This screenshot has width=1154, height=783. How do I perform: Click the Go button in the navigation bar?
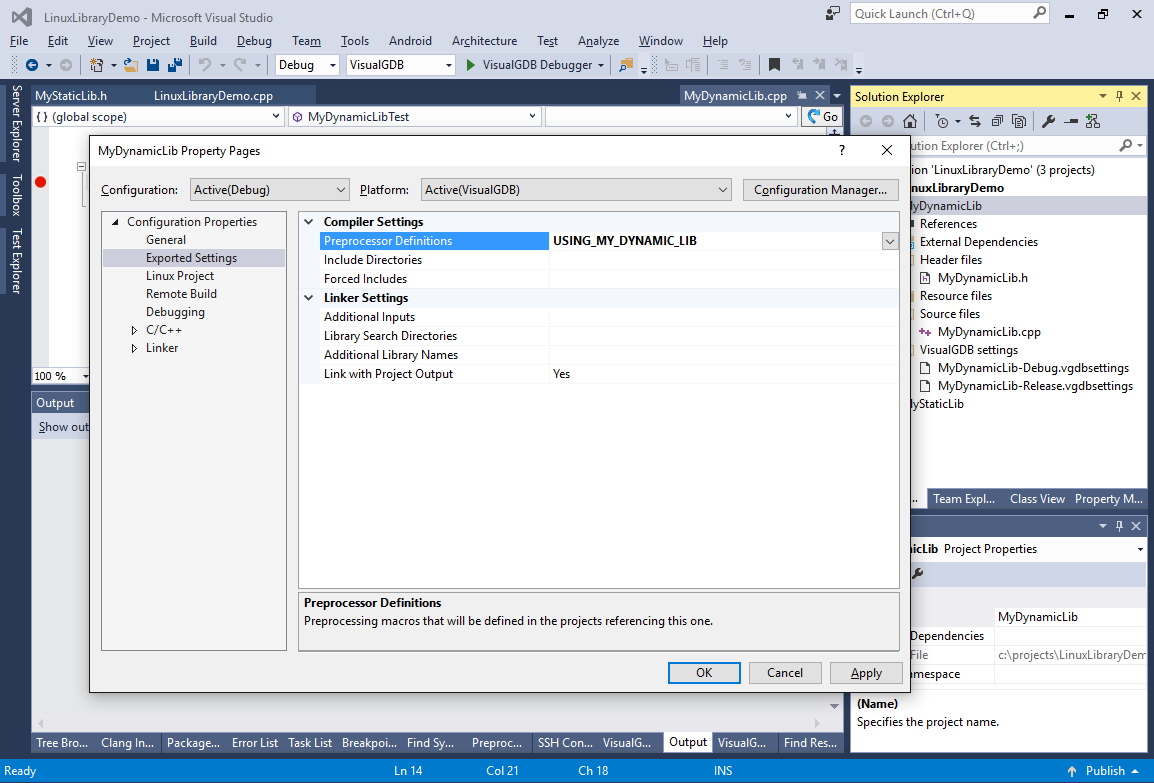823,116
